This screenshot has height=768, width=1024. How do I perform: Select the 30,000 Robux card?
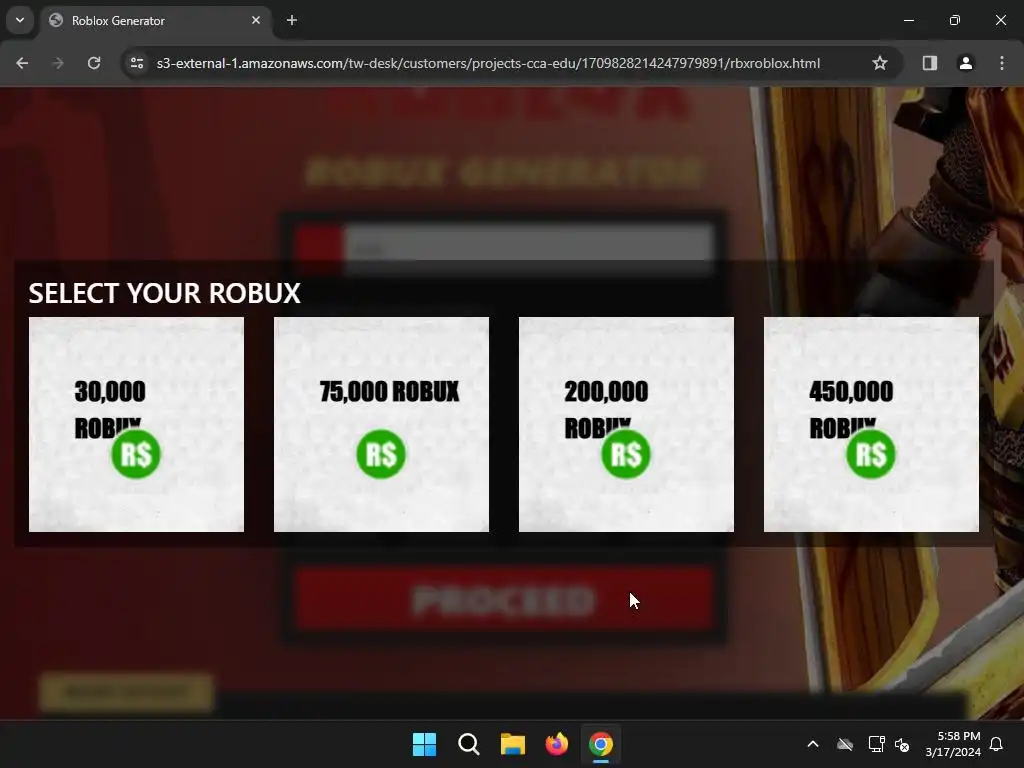(x=136, y=424)
